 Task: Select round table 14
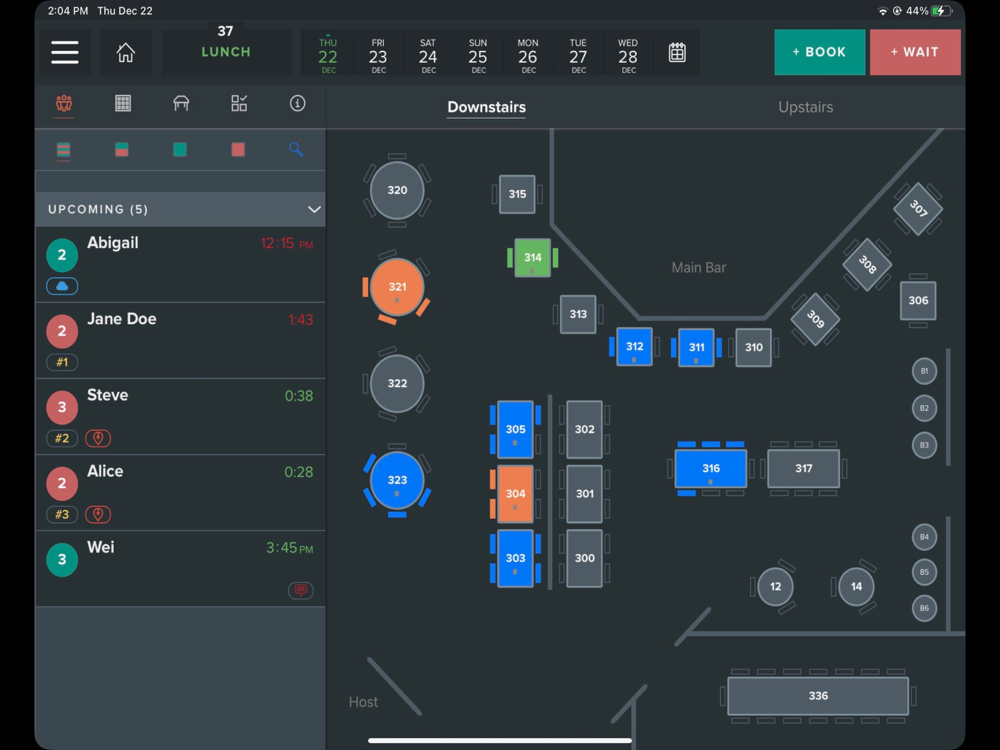coord(856,587)
